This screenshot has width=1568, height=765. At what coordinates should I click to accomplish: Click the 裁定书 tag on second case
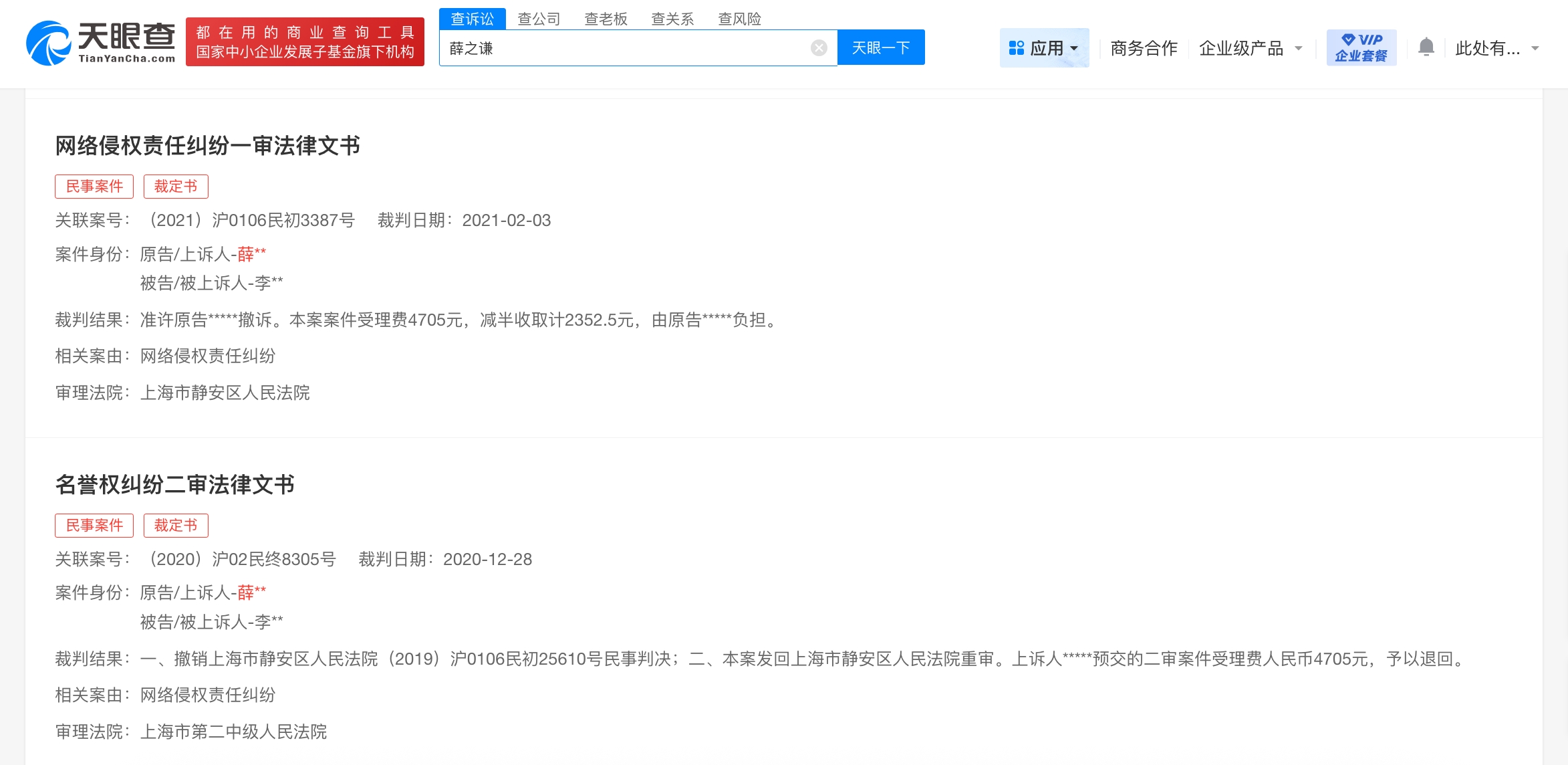coord(176,525)
